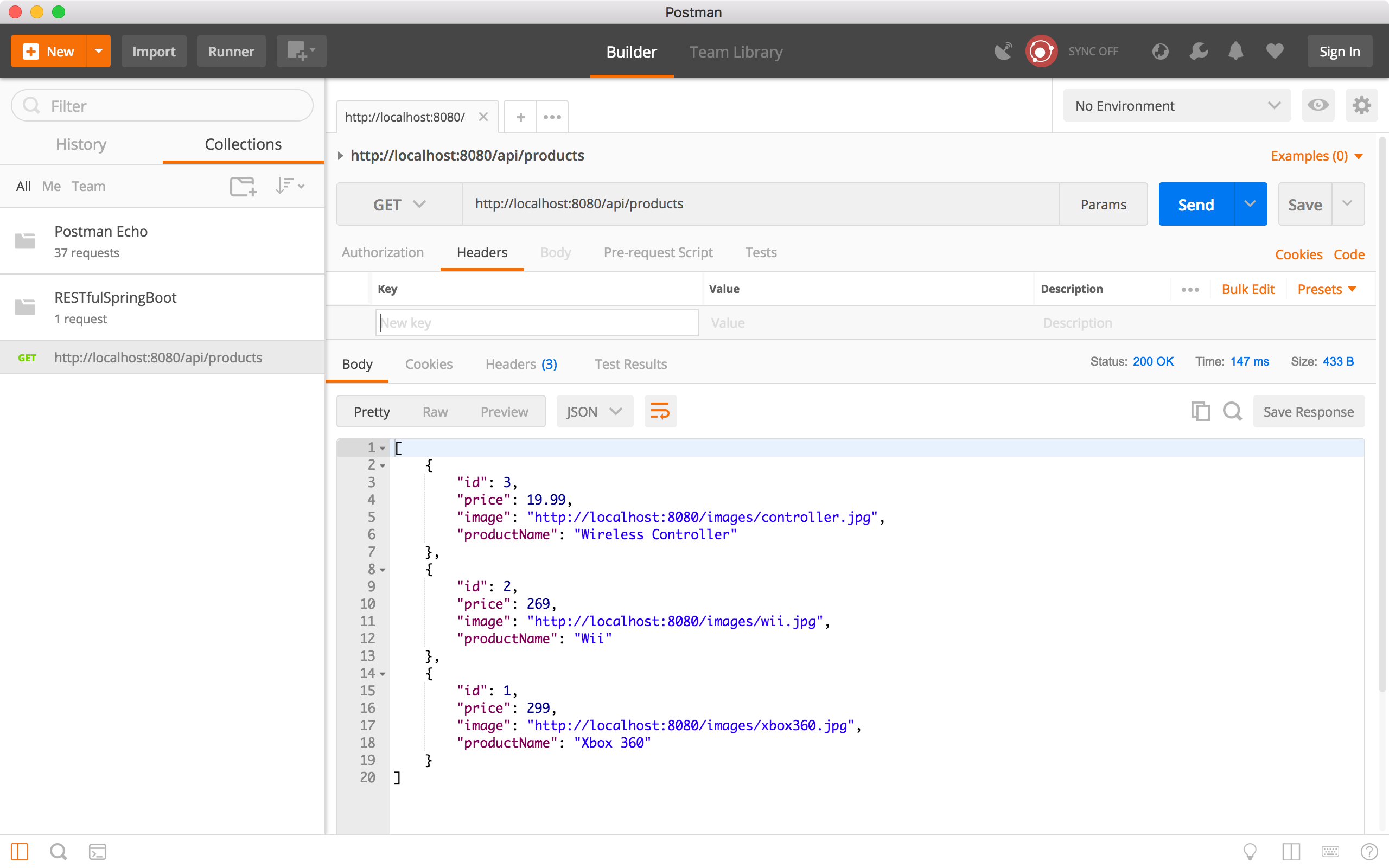Click the find icon in the status bar
The image size is (1389, 868).
[58, 851]
